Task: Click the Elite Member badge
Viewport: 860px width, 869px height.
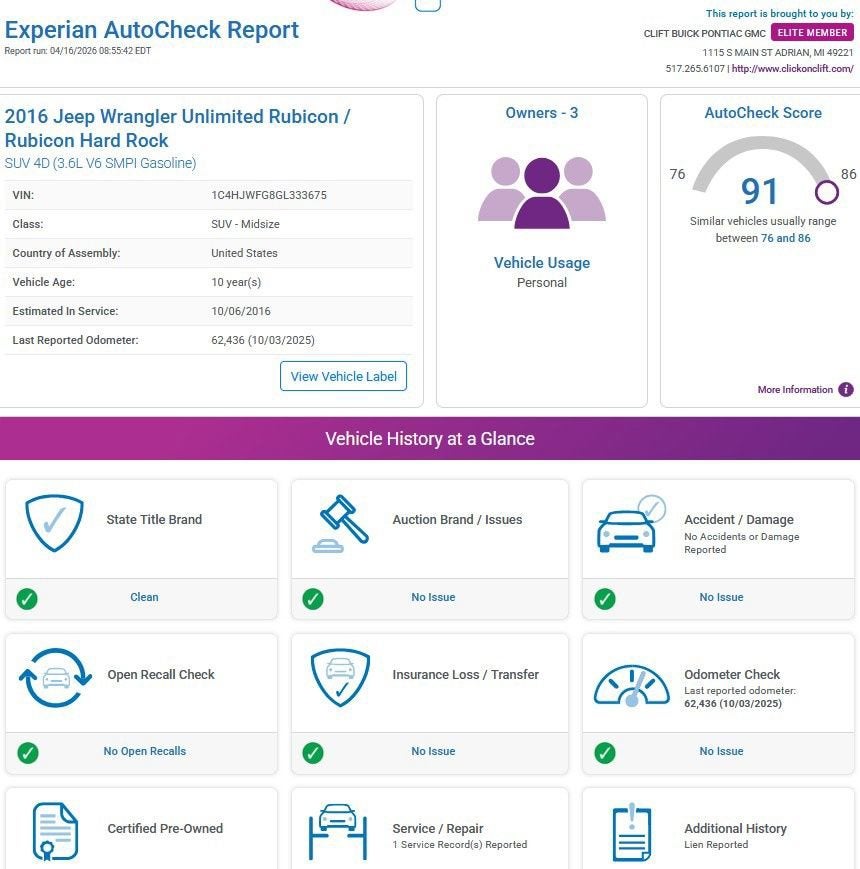Action: pyautogui.click(x=812, y=33)
